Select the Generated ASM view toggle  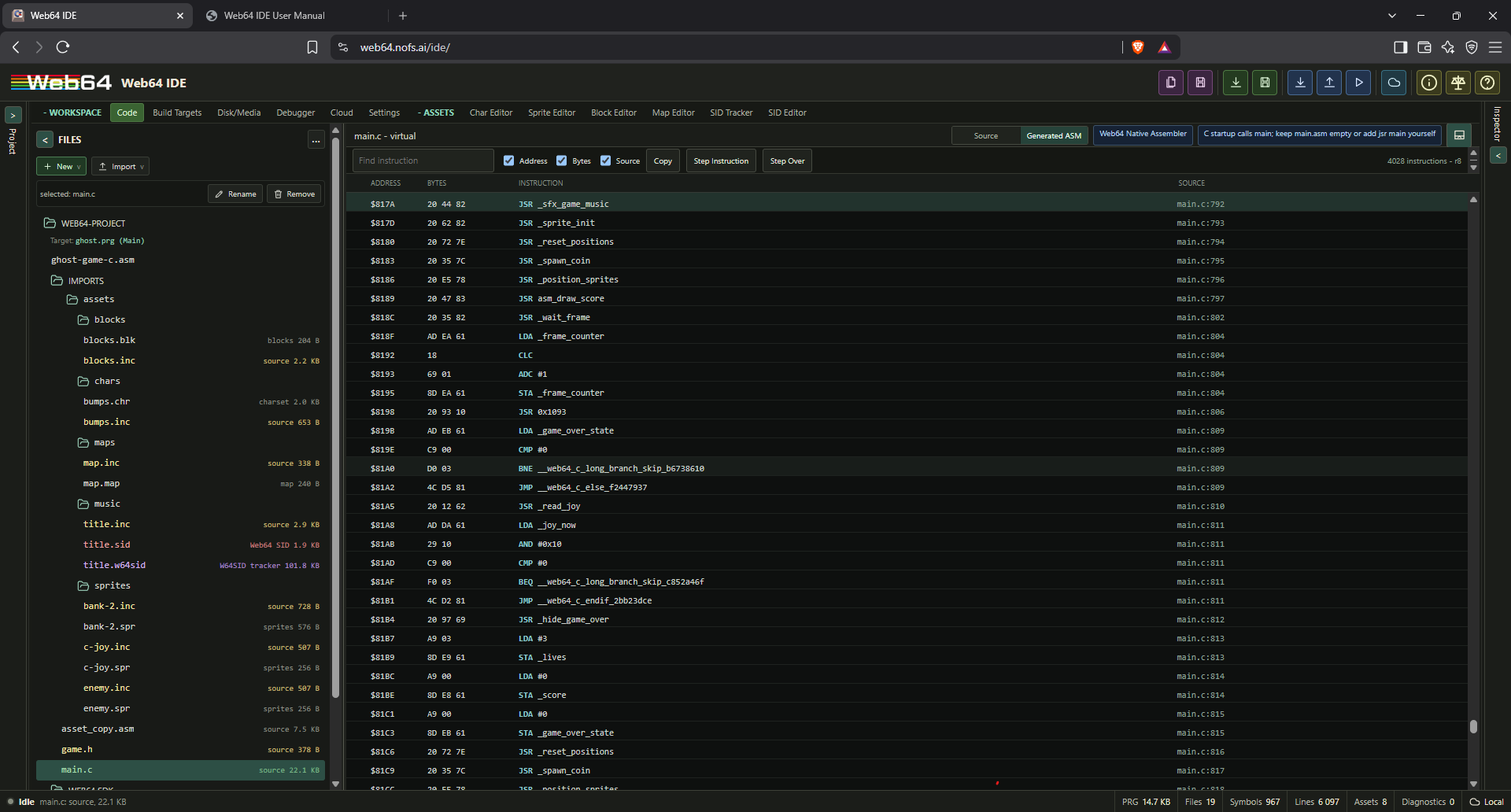pos(1054,135)
